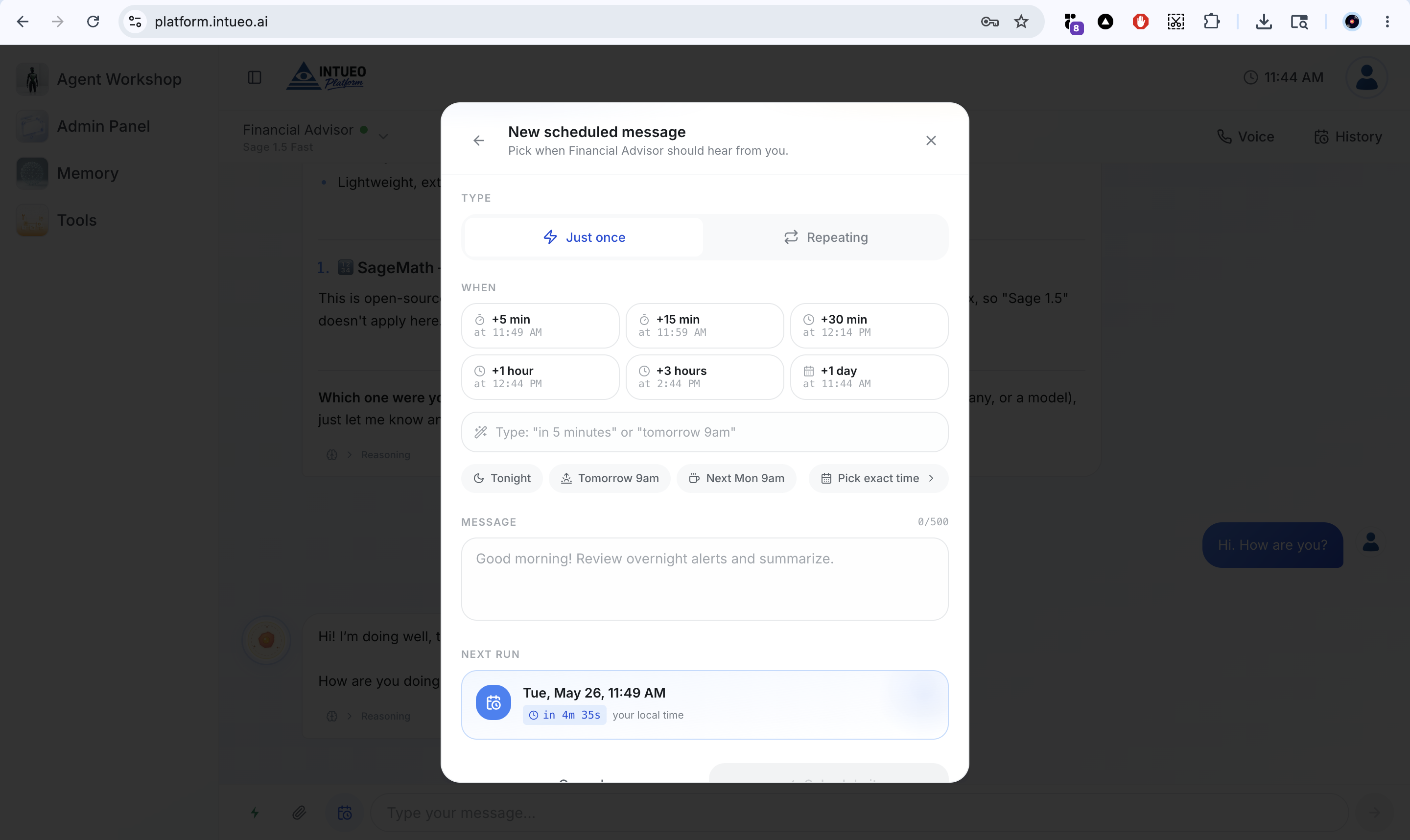Click the browser back button

tap(23, 22)
